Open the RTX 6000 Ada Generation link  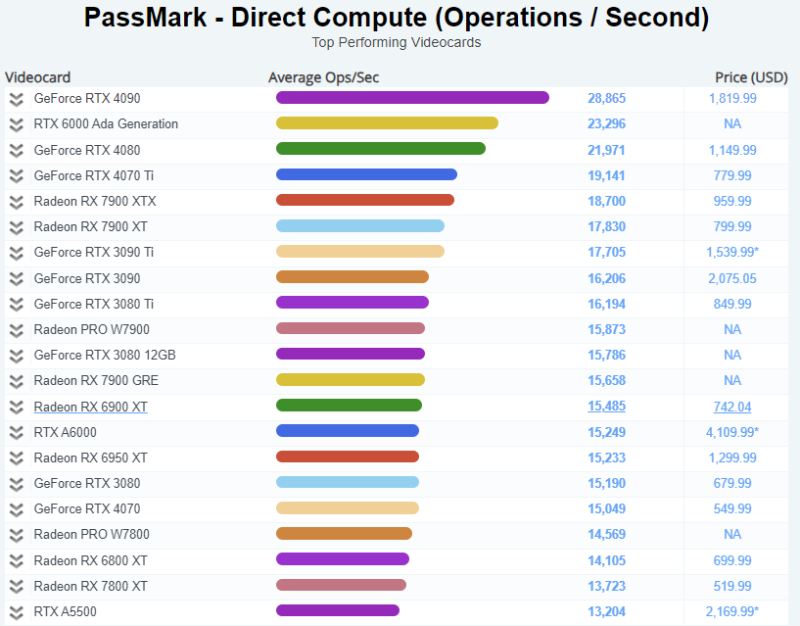tap(106, 124)
